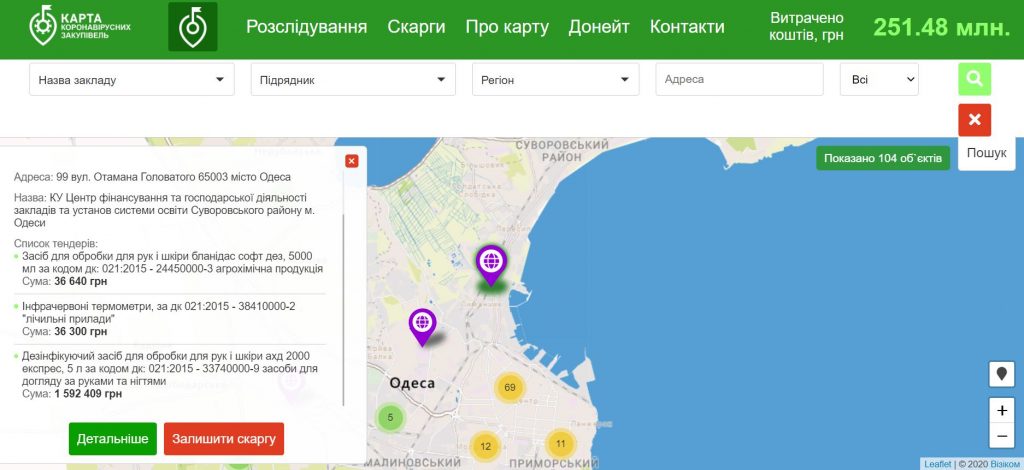The width and height of the screenshot is (1024, 470).
Task: Open Про карту menu item
Action: point(507,27)
